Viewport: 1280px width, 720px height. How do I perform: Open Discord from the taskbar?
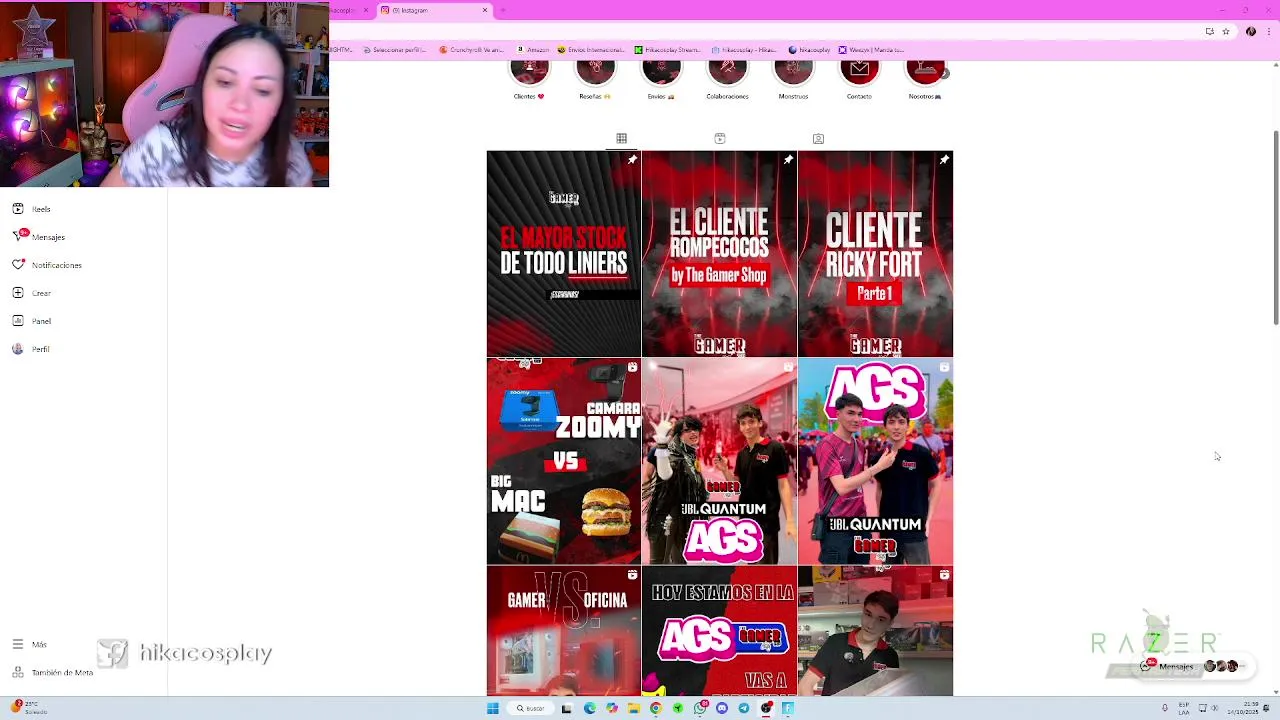[x=722, y=708]
